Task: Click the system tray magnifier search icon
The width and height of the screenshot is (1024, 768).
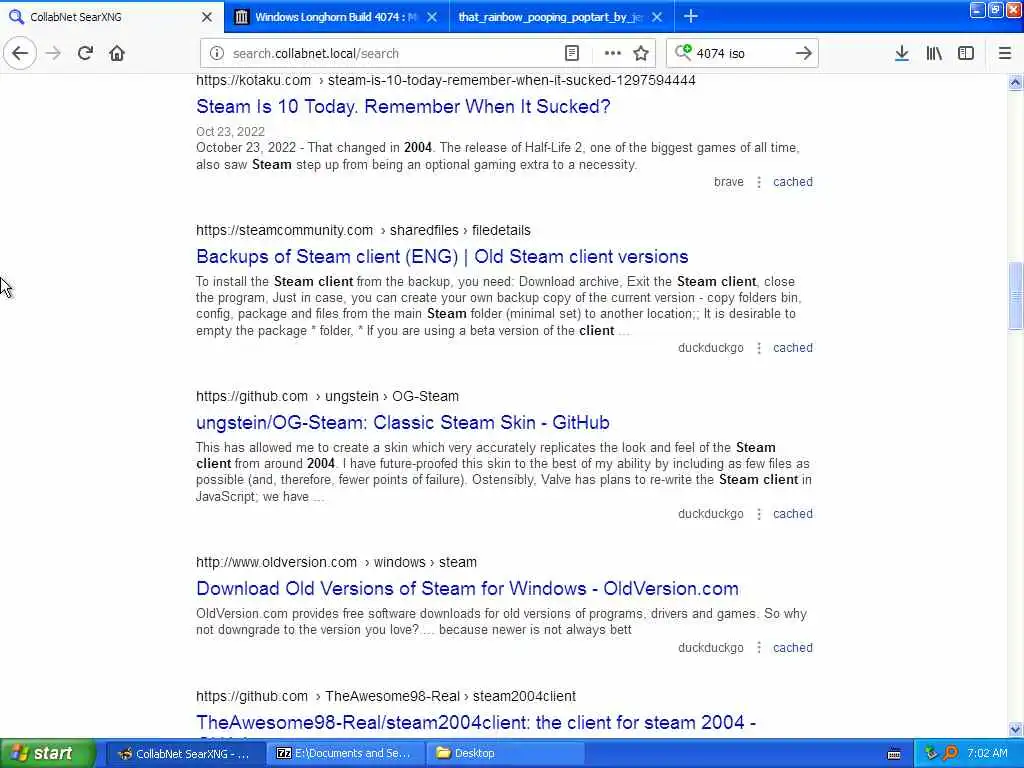Action: click(950, 754)
